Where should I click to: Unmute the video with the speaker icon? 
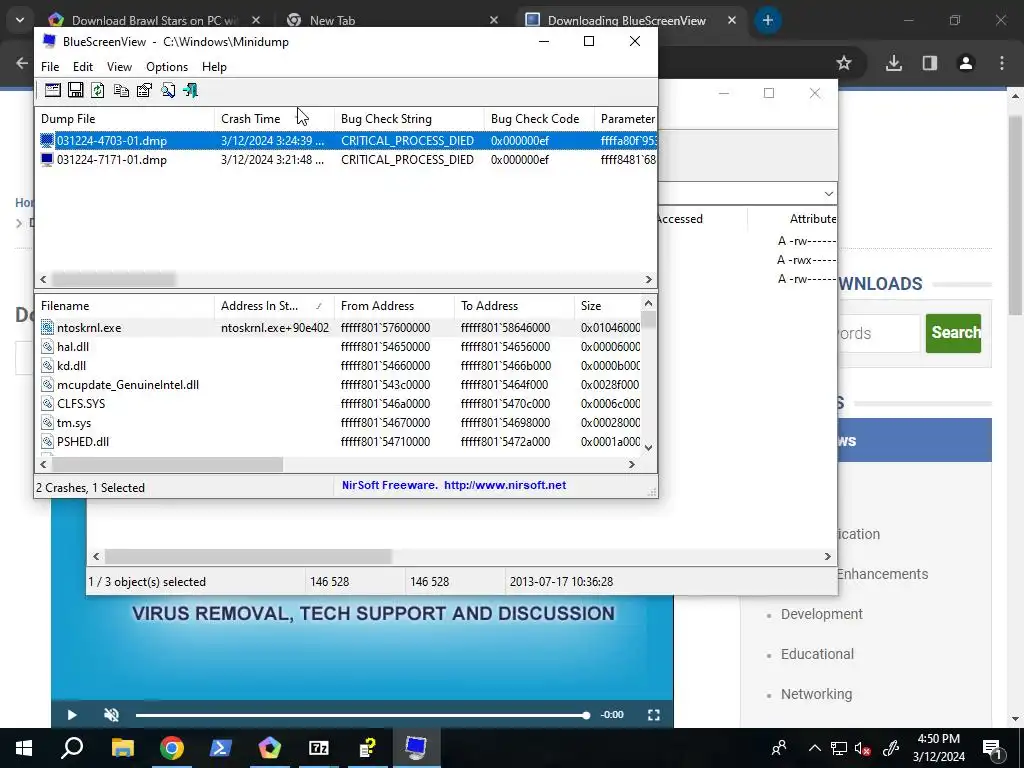coord(112,714)
